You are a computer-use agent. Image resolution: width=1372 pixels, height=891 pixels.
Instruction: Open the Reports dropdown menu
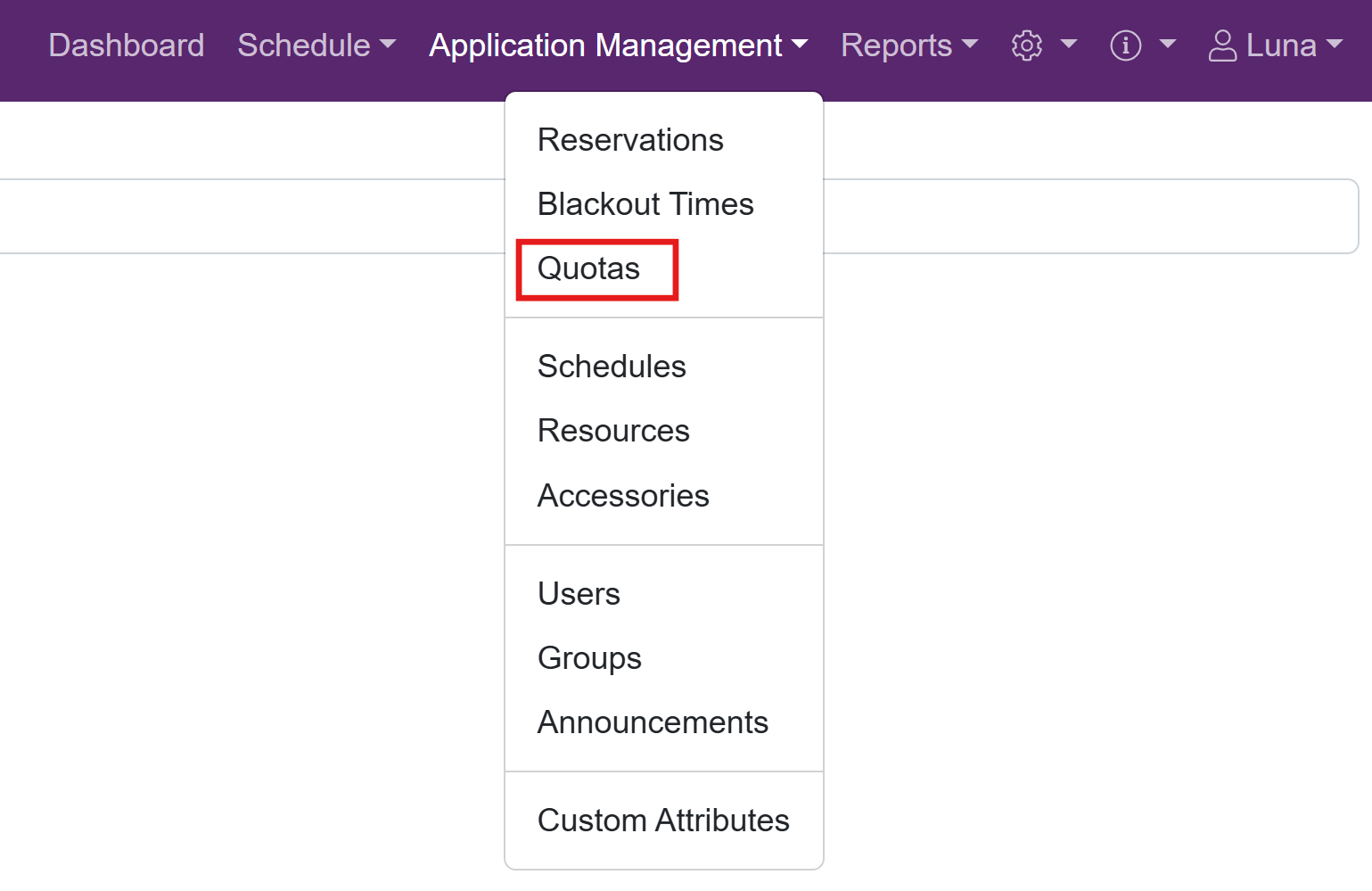908,45
